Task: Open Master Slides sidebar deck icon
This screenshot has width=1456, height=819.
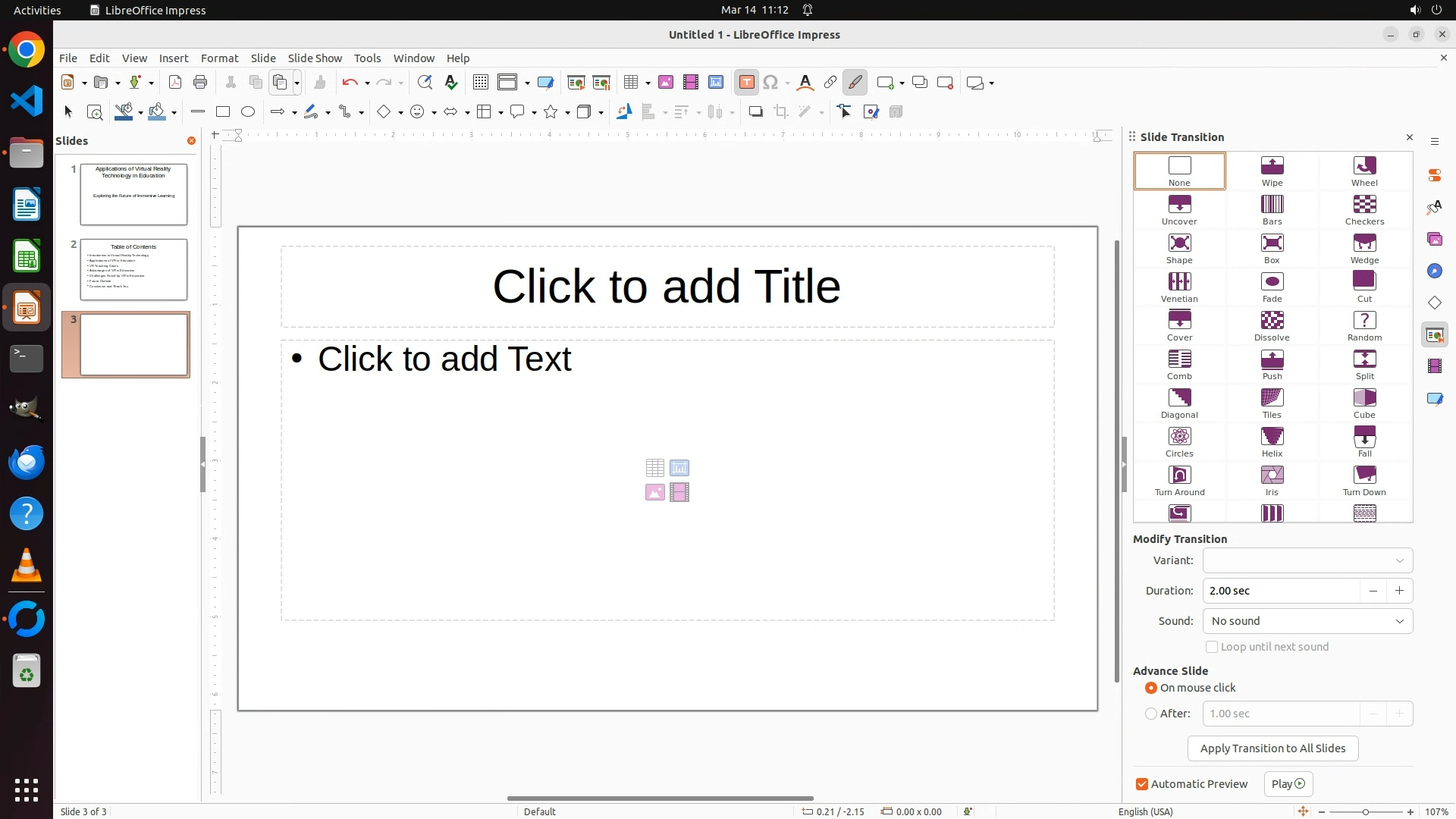Action: 1434,398
